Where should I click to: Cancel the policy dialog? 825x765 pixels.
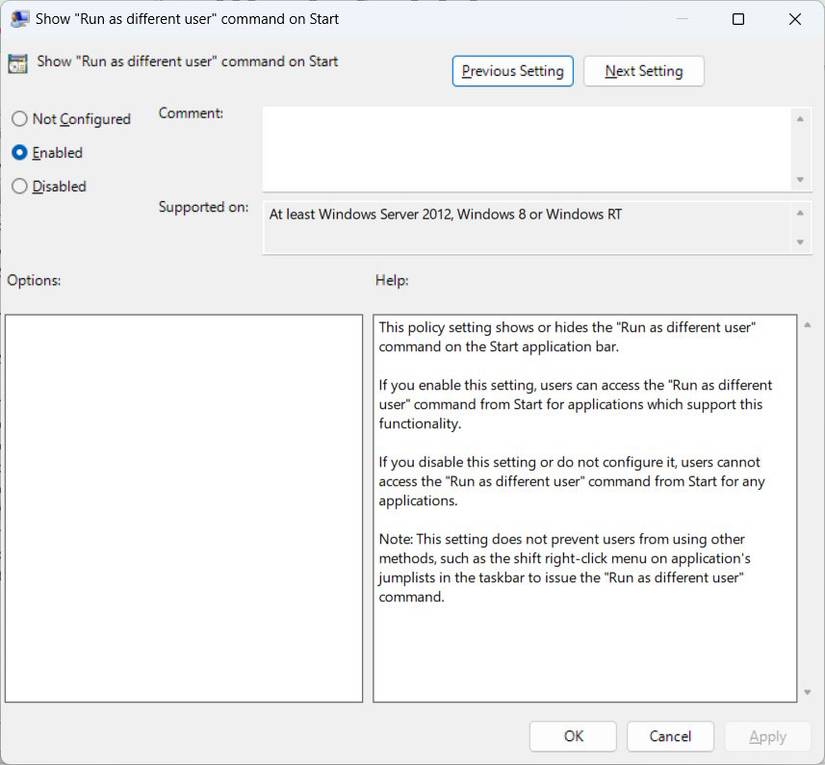670,736
